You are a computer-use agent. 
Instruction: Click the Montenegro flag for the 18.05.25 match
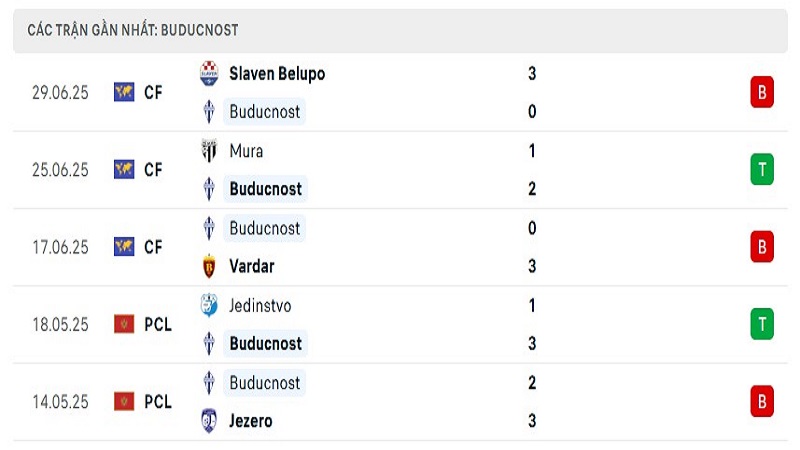click(x=124, y=324)
